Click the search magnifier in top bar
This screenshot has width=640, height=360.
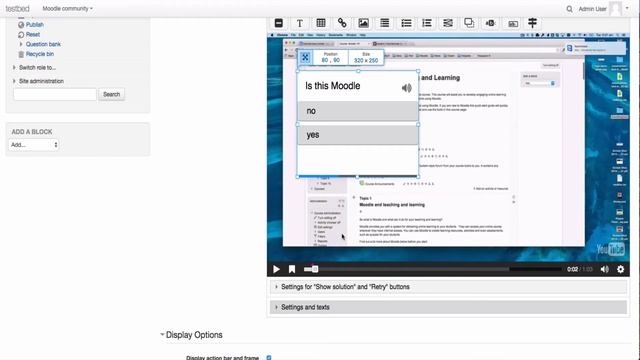click(569, 9)
